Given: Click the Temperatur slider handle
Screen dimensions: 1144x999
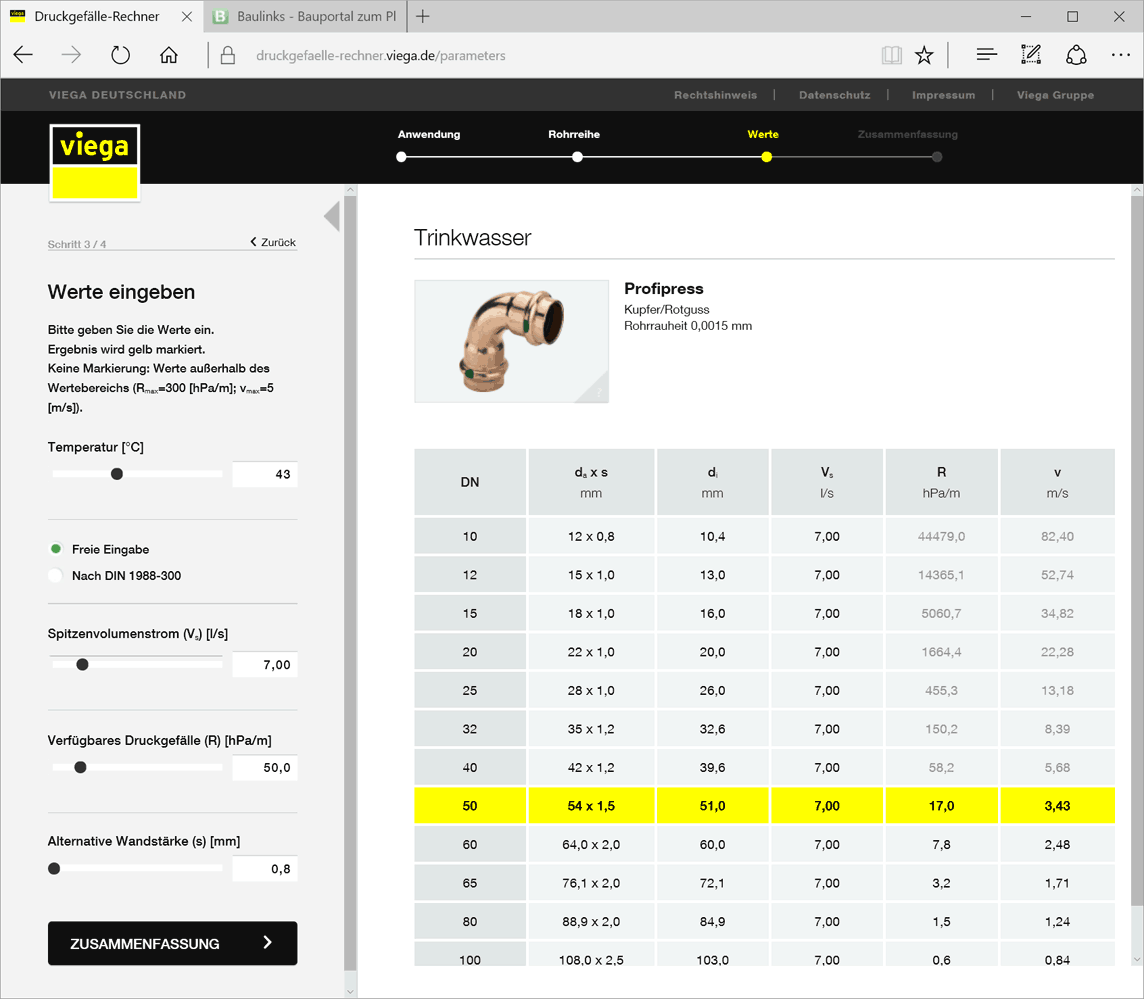Looking at the screenshot, I should 117,474.
